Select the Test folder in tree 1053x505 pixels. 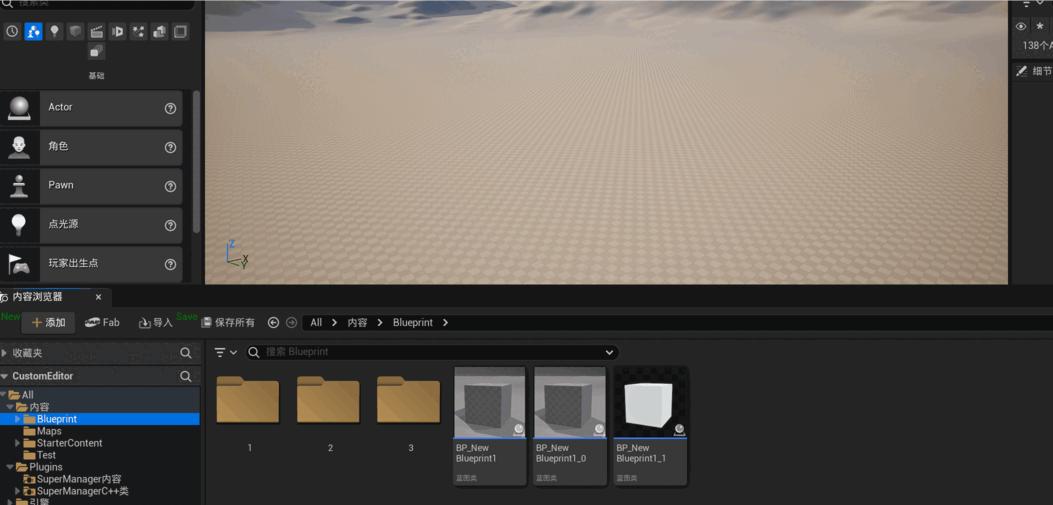point(46,455)
